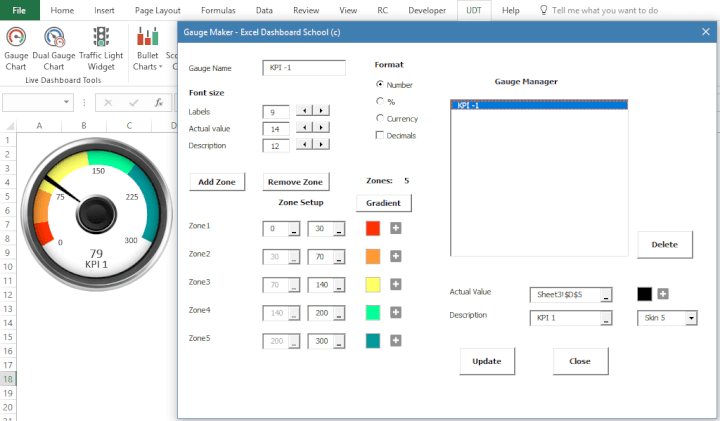720x421 pixels.
Task: Click the Bullet Charts icon
Action: coord(147,47)
